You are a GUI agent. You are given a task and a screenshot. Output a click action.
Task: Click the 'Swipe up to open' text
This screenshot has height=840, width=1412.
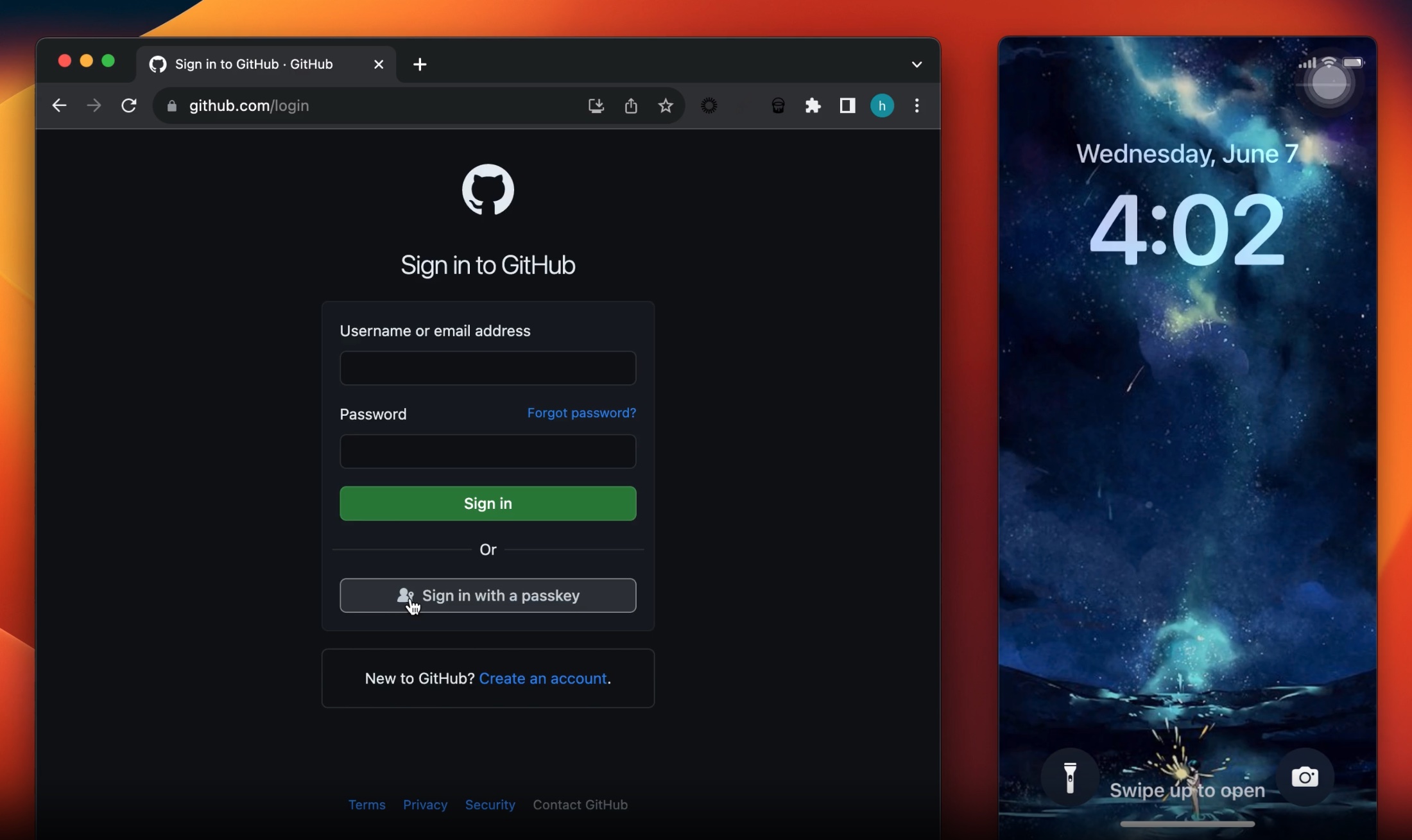coord(1187,791)
